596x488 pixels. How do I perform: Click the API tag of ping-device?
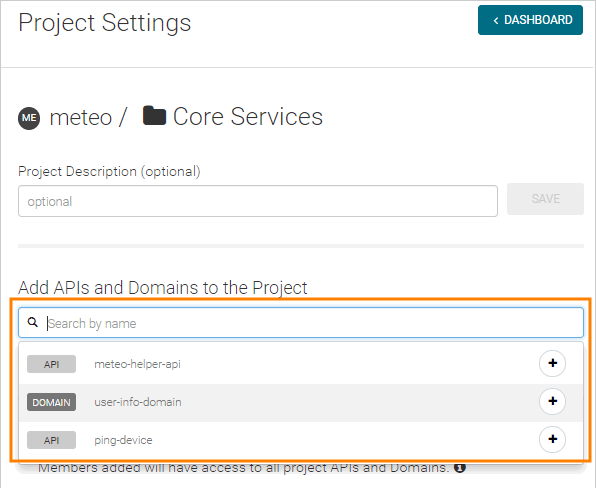tap(51, 440)
